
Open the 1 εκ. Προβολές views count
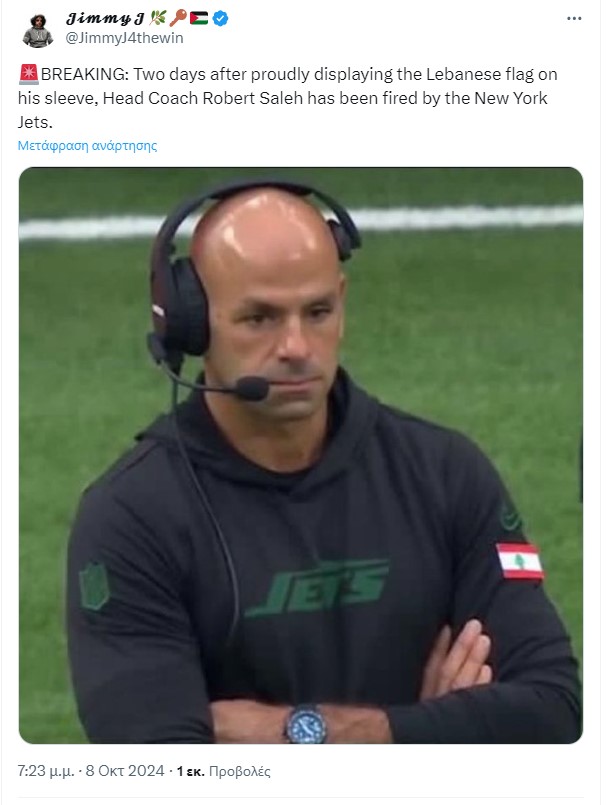click(223, 771)
